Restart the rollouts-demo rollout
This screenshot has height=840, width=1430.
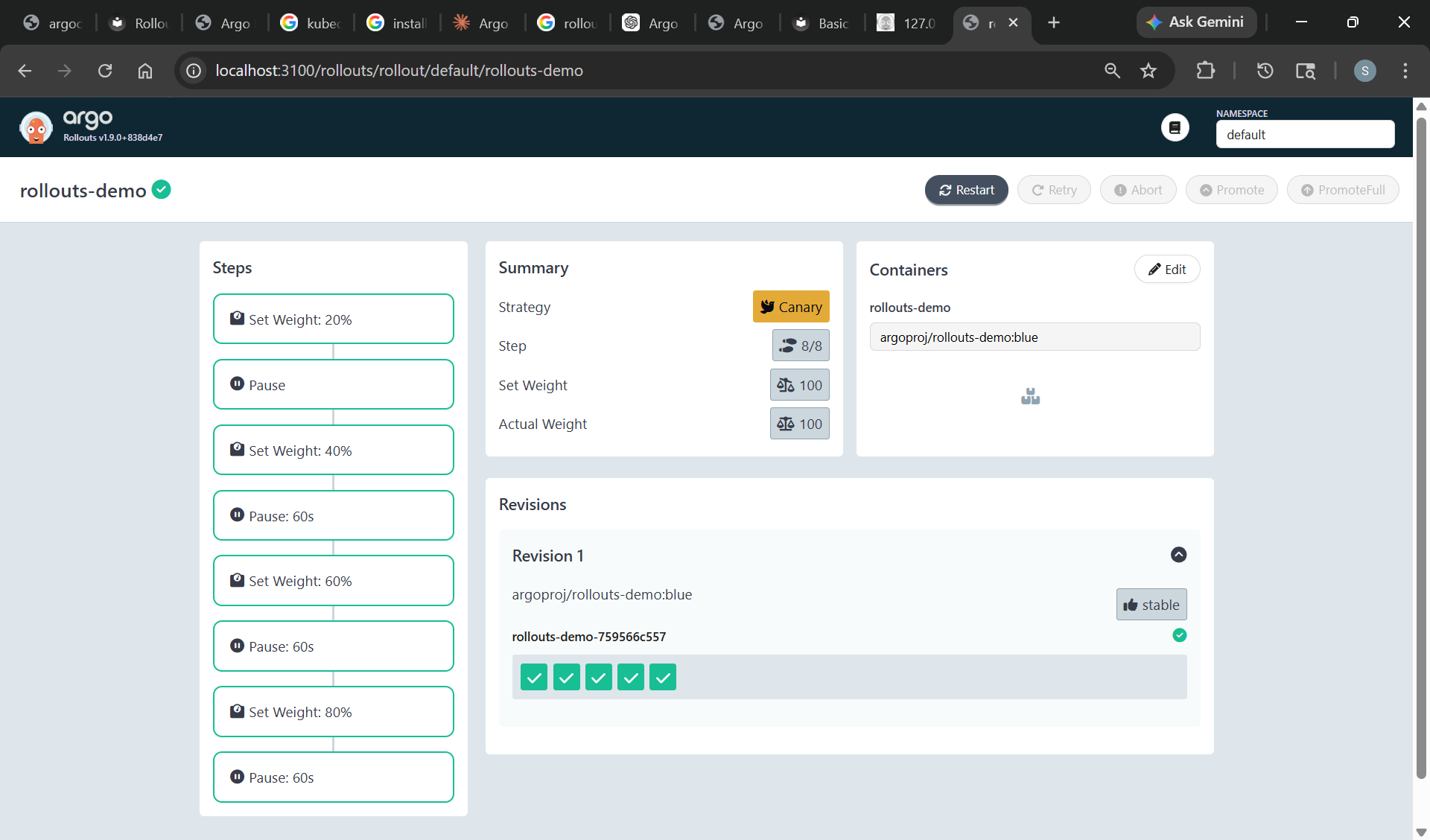pyautogui.click(x=966, y=190)
